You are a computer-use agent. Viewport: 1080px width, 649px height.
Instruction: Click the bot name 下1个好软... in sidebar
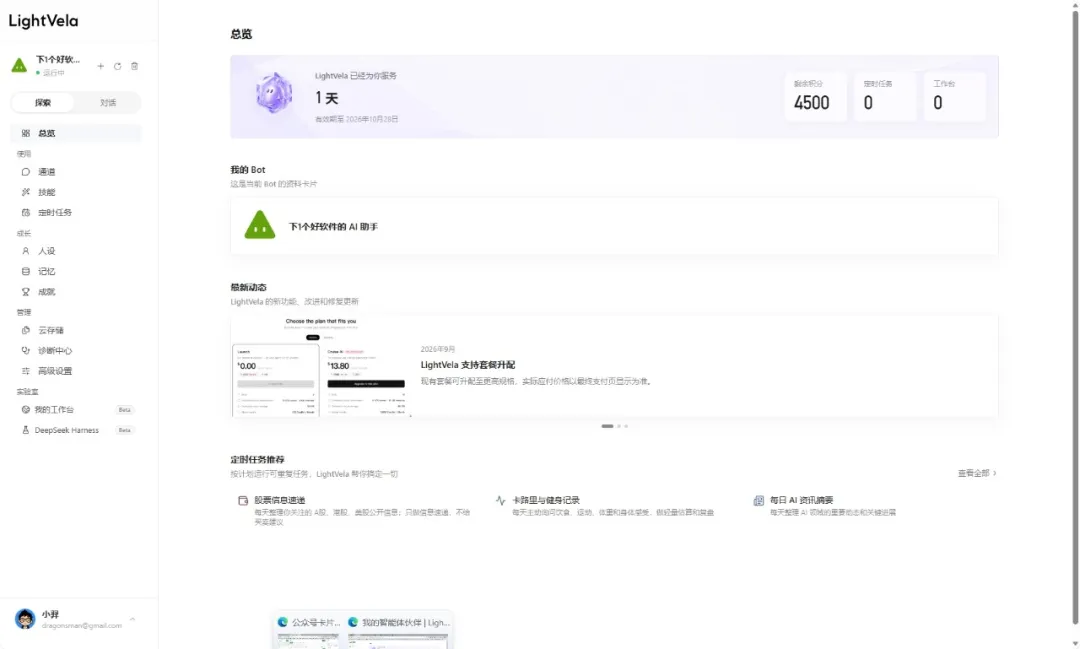point(58,59)
